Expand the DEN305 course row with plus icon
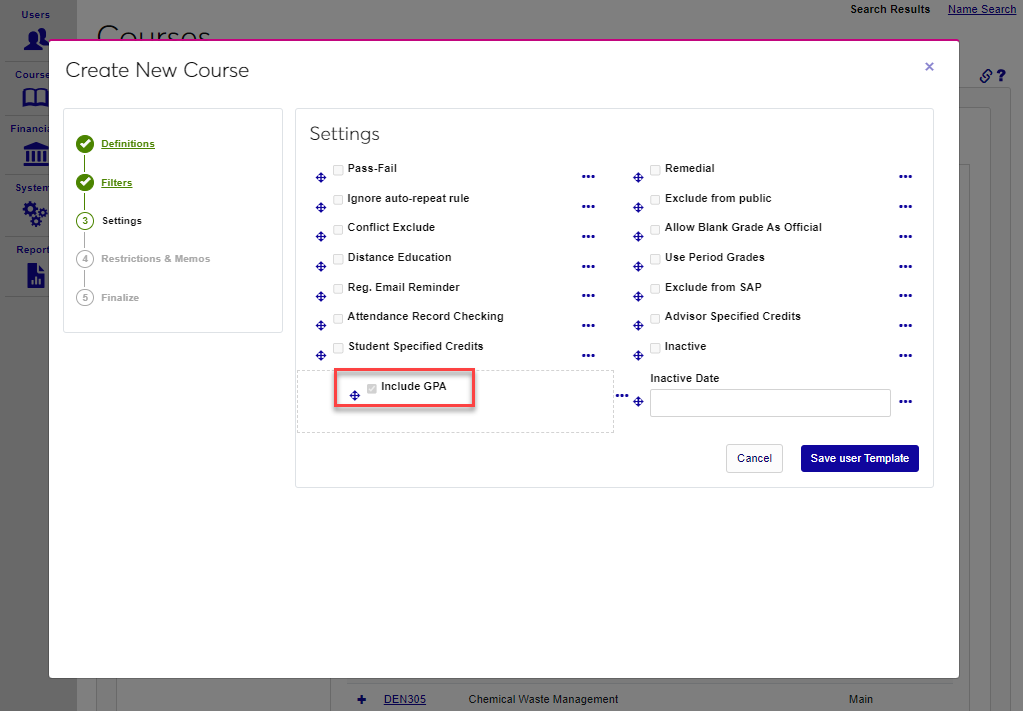The width and height of the screenshot is (1023, 711). [x=362, y=699]
